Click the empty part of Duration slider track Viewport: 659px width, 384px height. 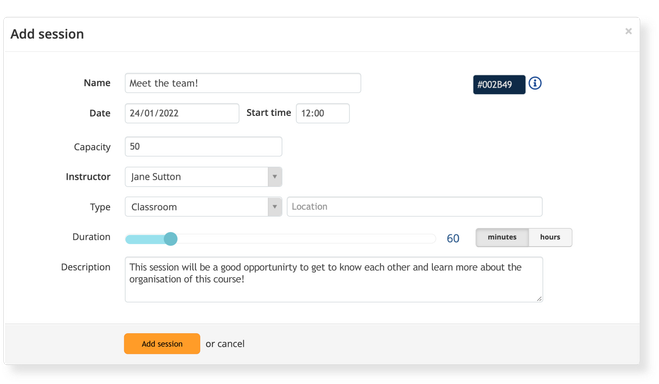tap(307, 239)
